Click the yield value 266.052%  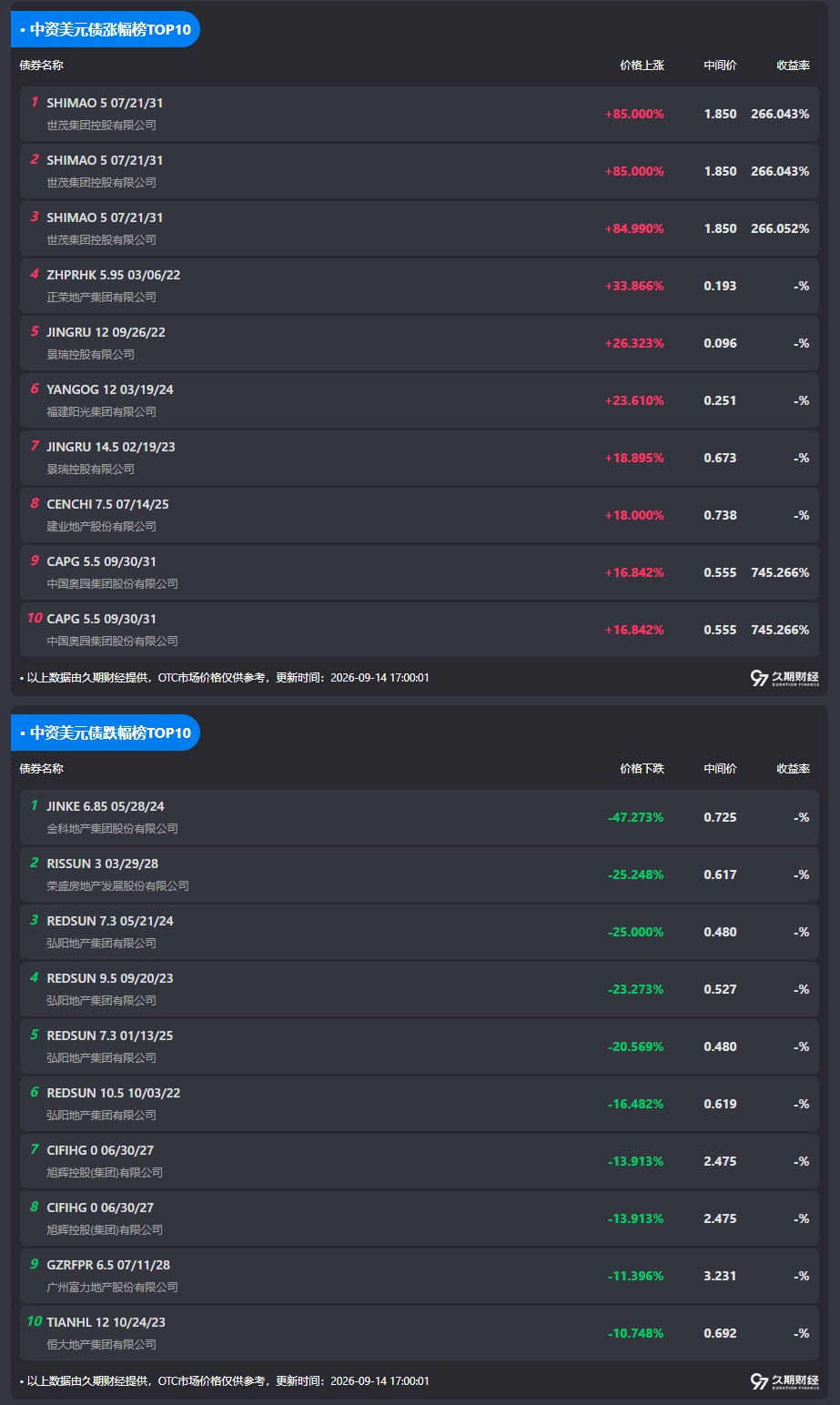click(780, 228)
